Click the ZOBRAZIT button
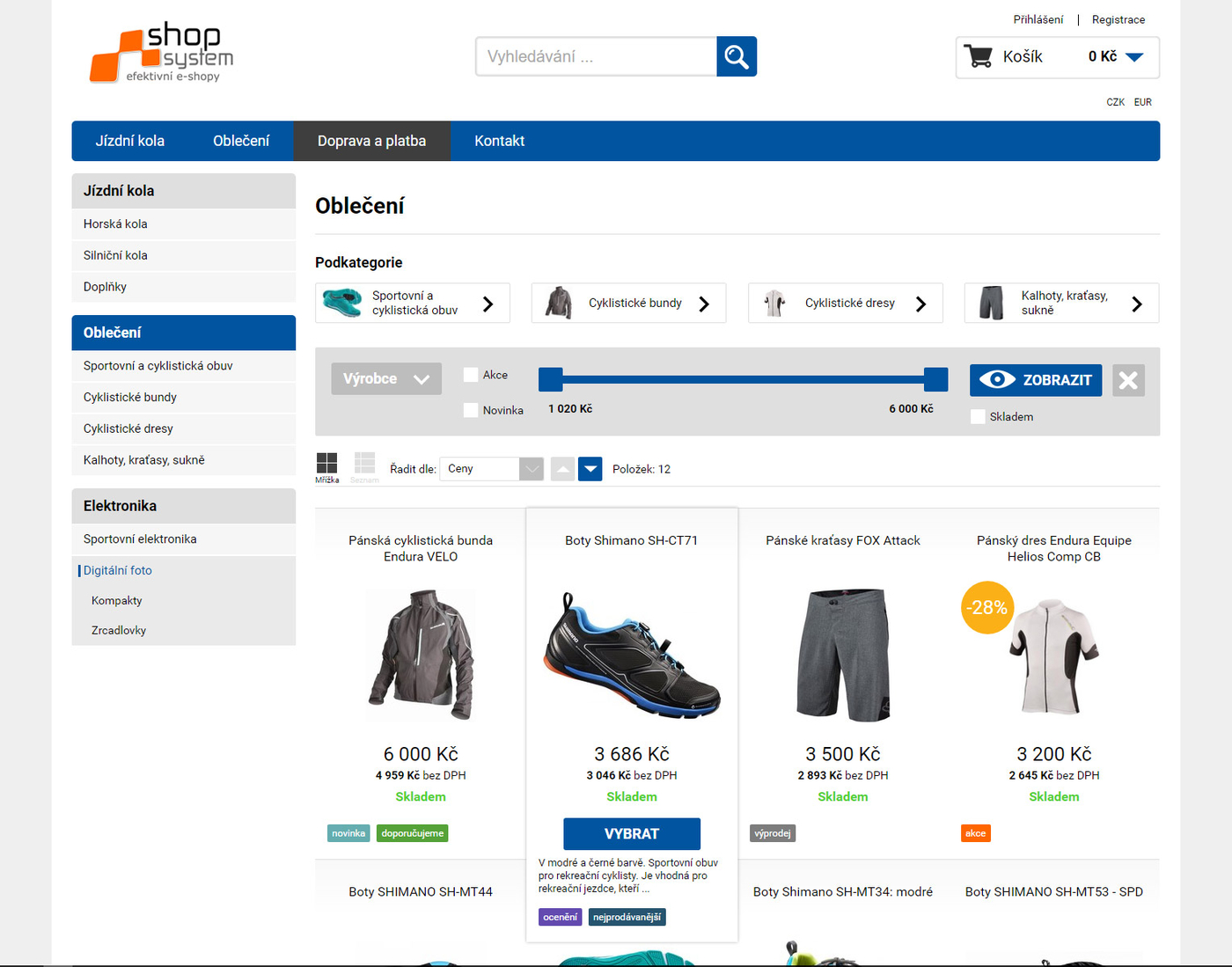1232x967 pixels. (x=1036, y=380)
